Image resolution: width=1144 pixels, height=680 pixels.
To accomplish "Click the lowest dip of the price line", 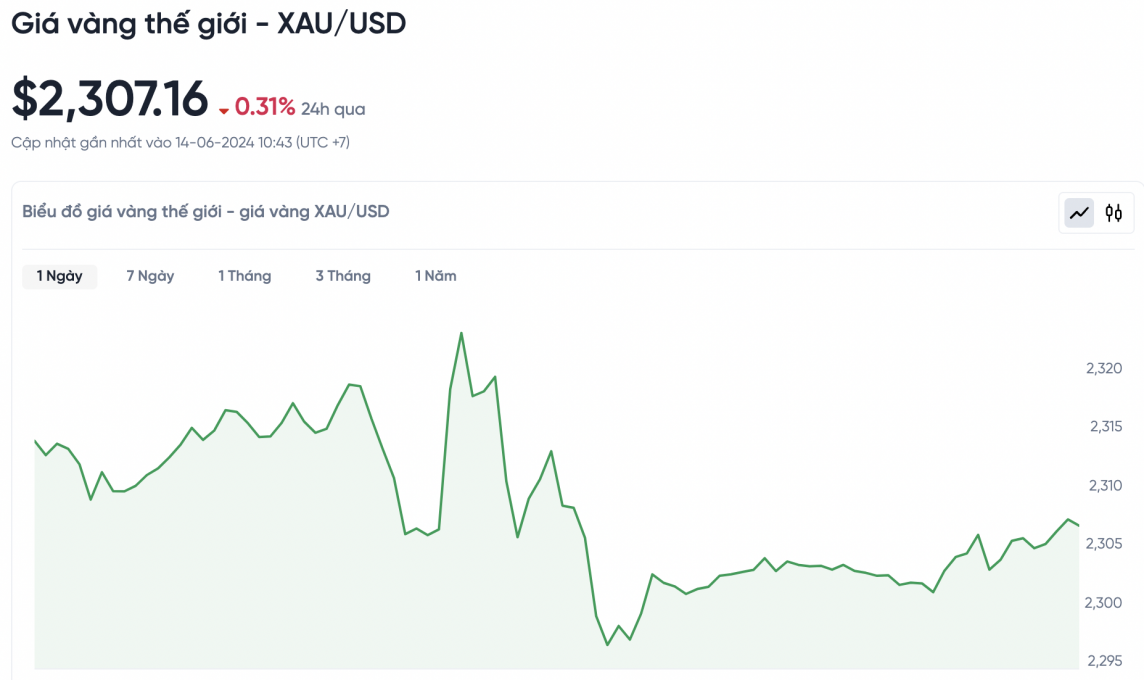I will [607, 645].
